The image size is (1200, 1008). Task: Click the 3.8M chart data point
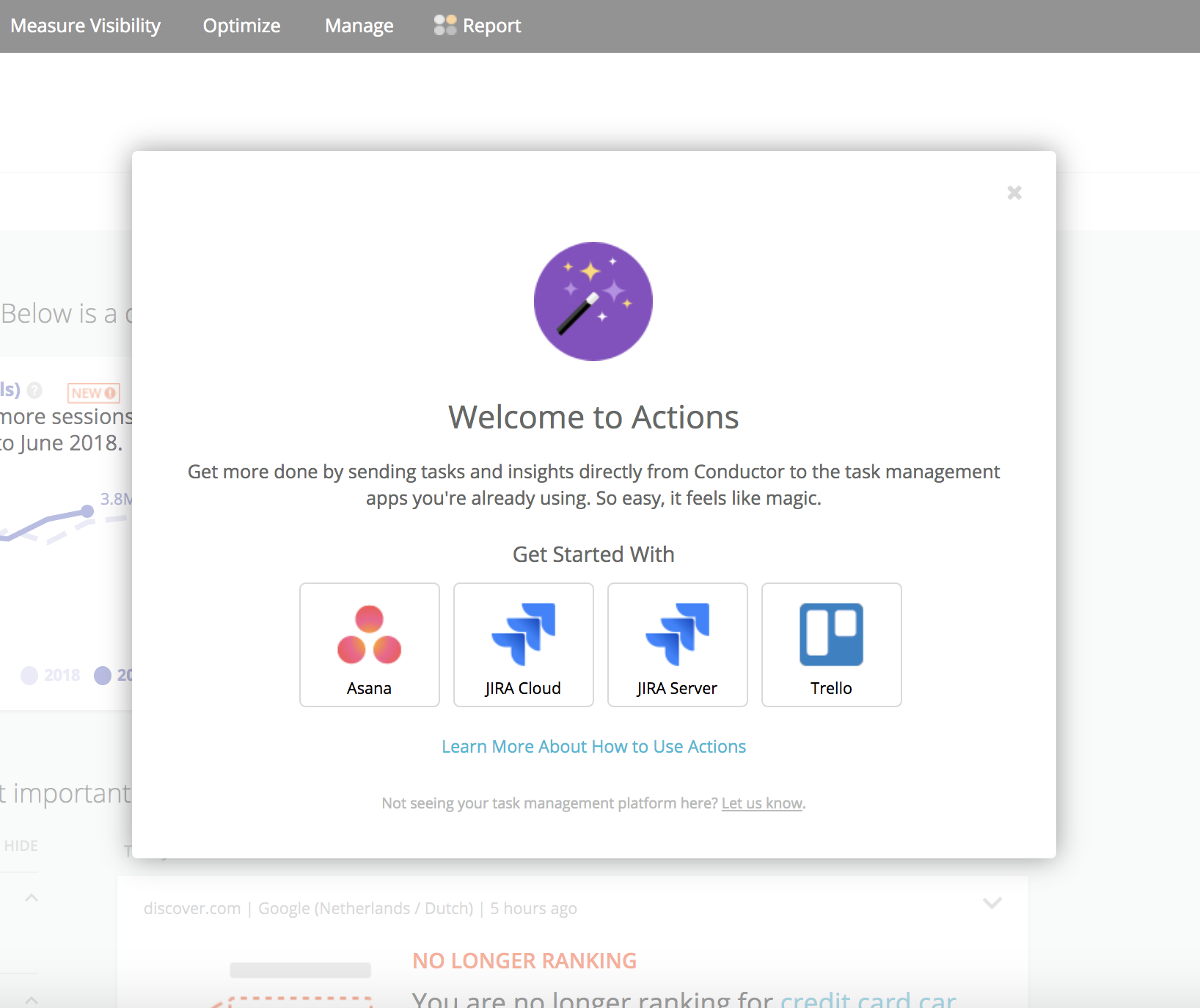pyautogui.click(x=87, y=511)
